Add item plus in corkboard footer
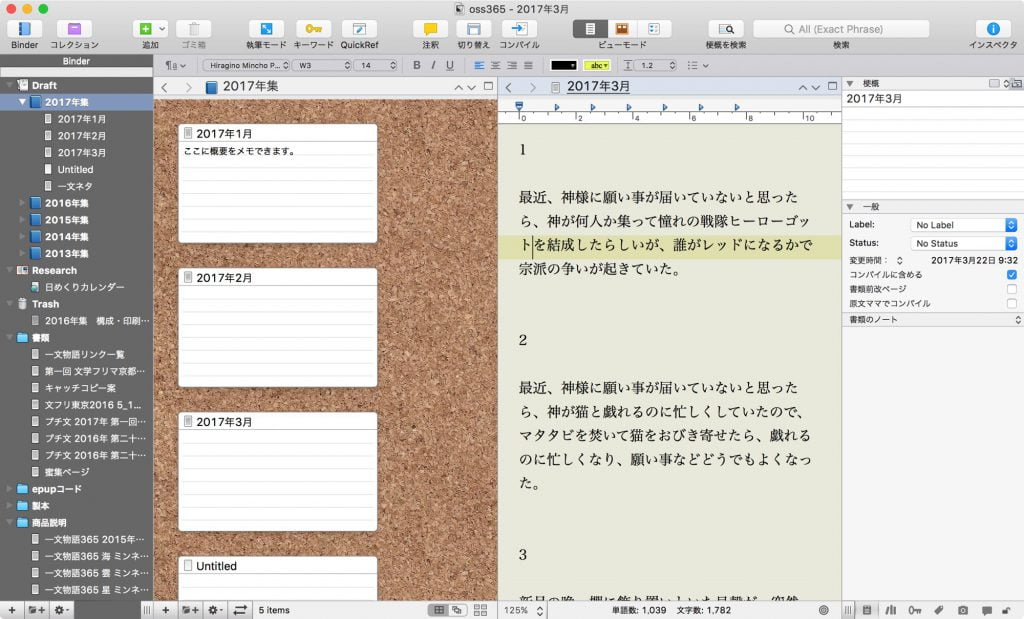 [x=166, y=610]
